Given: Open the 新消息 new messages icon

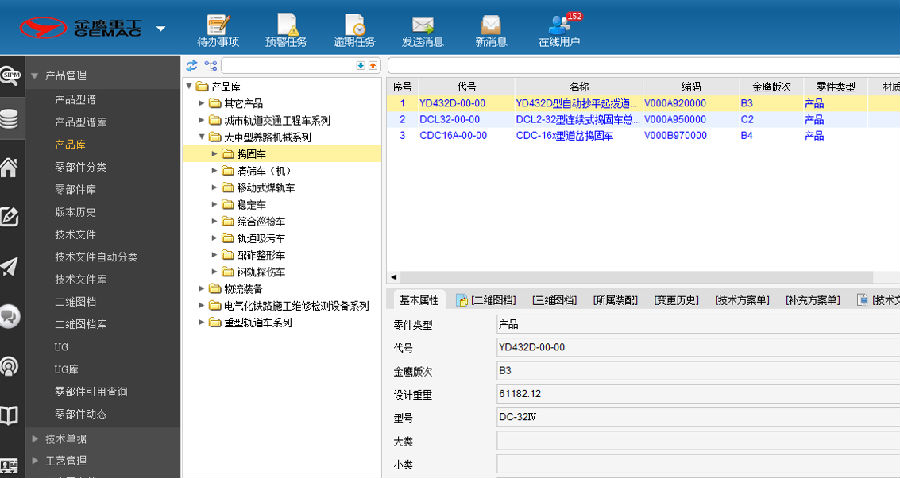Looking at the screenshot, I should pos(491,30).
